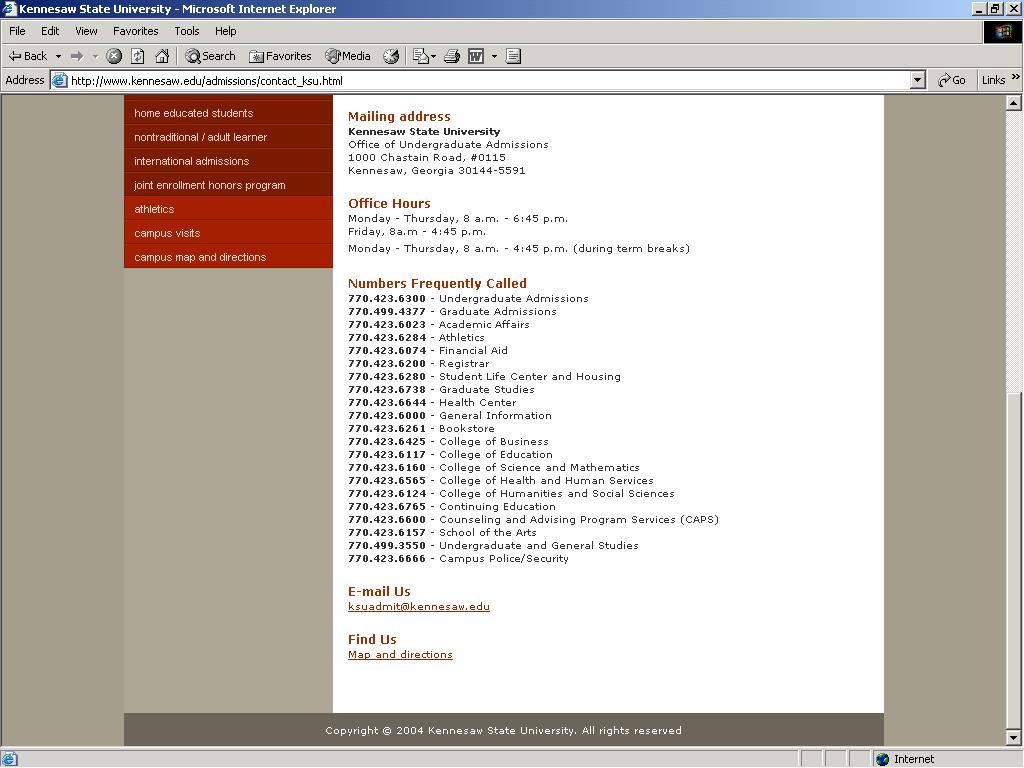Viewport: 1024px width, 768px height.
Task: Click the 770.423.6074 Financial Aid line
Action: tap(428, 351)
